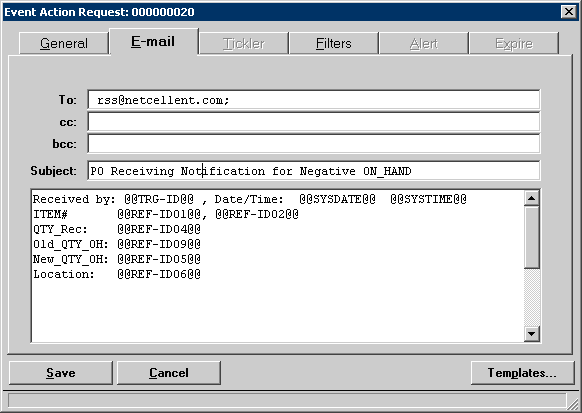Open the Filters tab

333,43
